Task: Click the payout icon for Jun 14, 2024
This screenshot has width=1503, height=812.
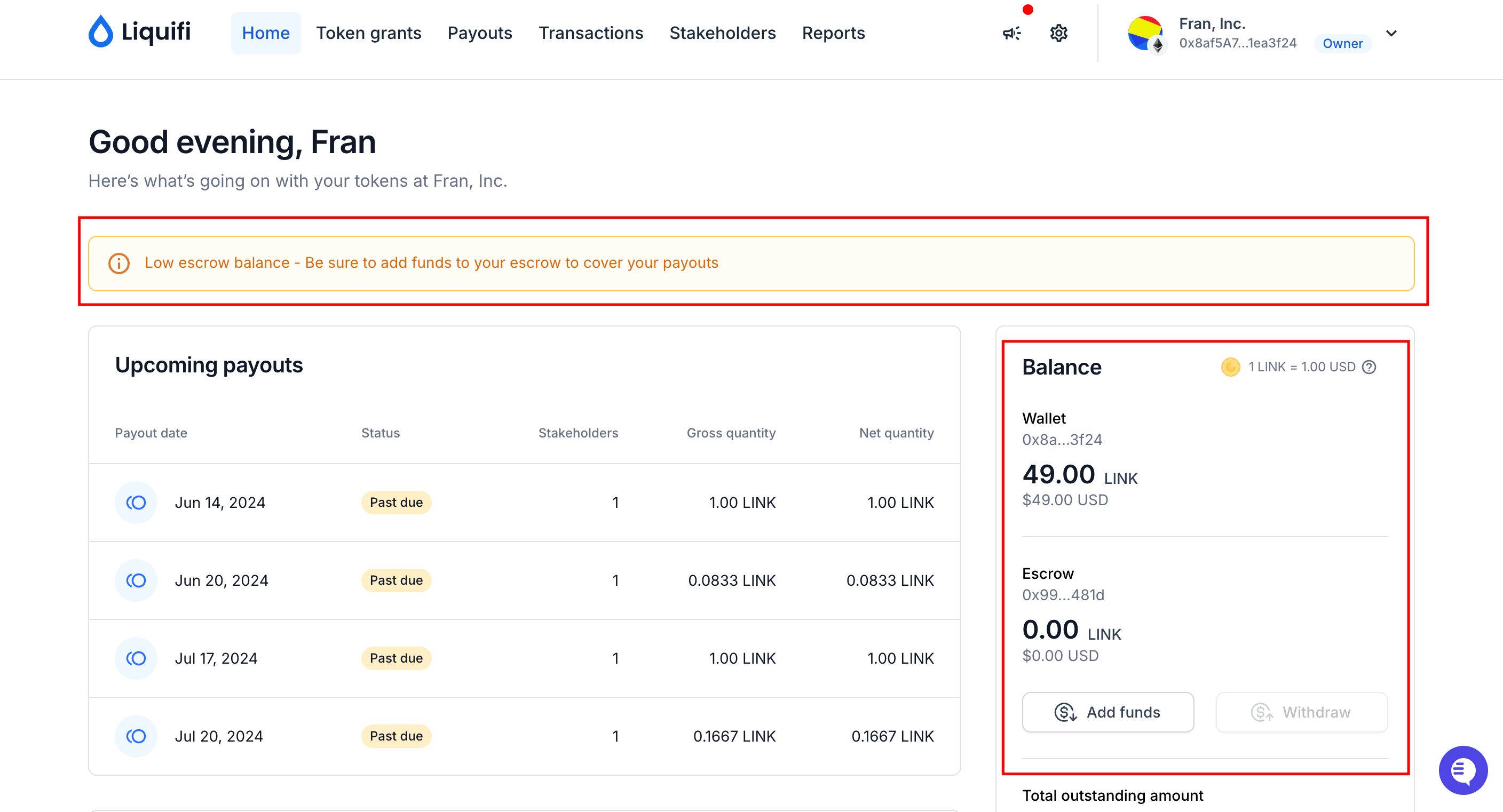Action: [136, 502]
